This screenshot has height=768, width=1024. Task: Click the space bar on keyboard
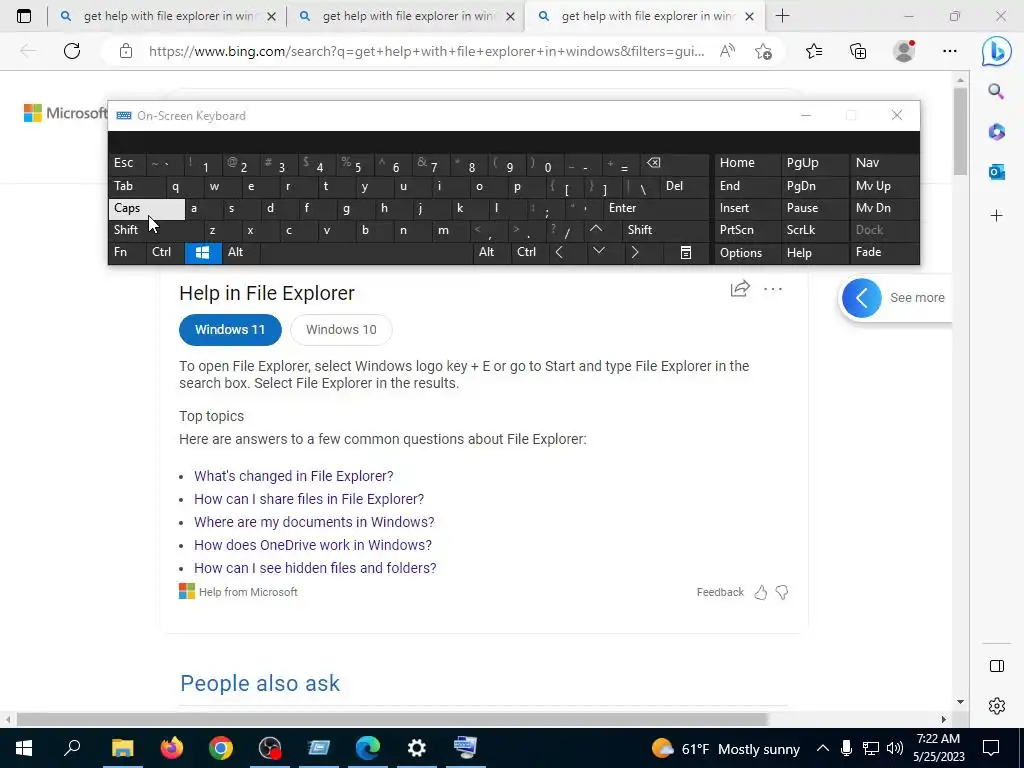366,253
